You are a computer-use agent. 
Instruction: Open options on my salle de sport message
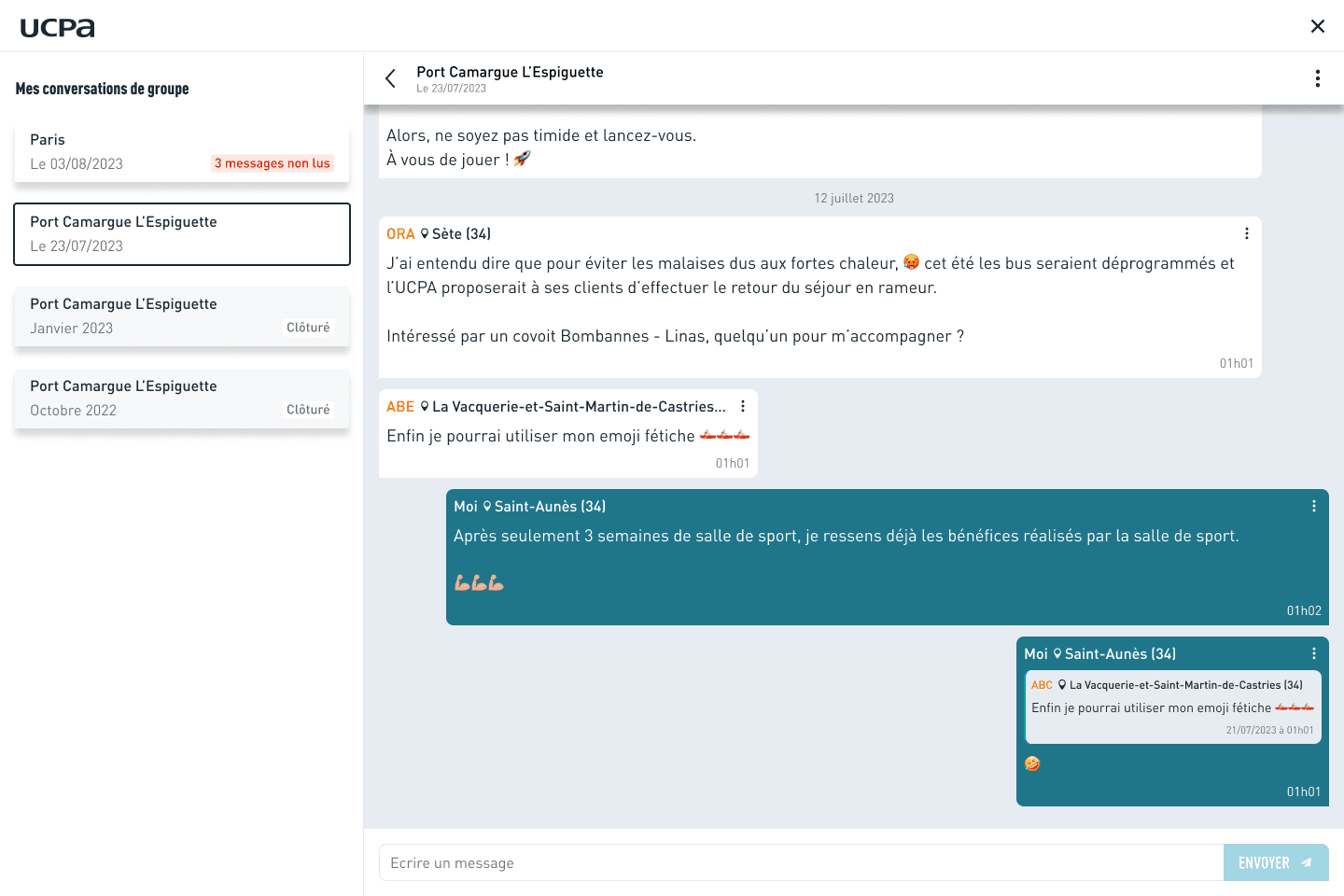point(1314,506)
